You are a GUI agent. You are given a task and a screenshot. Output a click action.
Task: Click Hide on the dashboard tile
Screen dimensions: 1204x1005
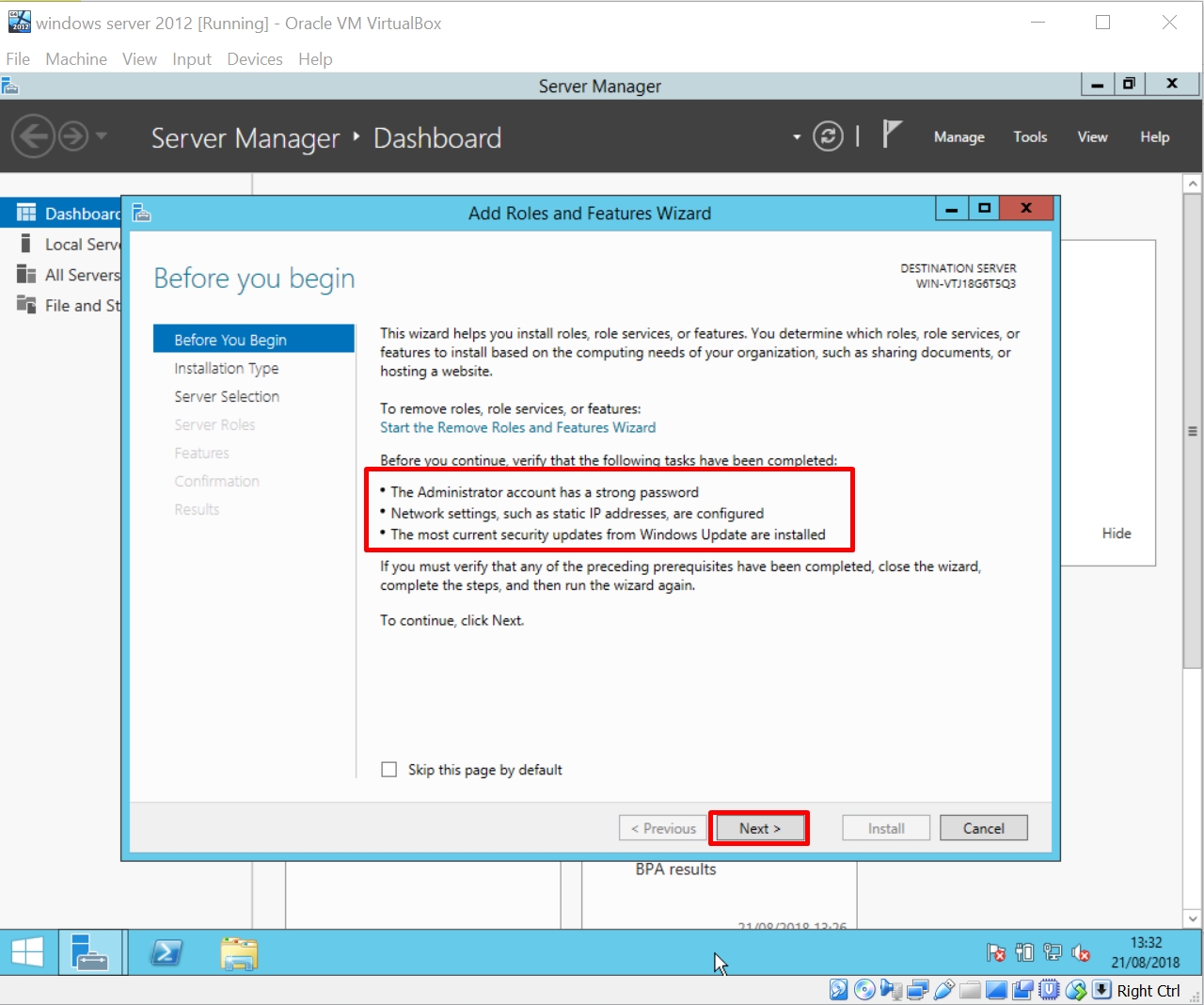[1117, 533]
